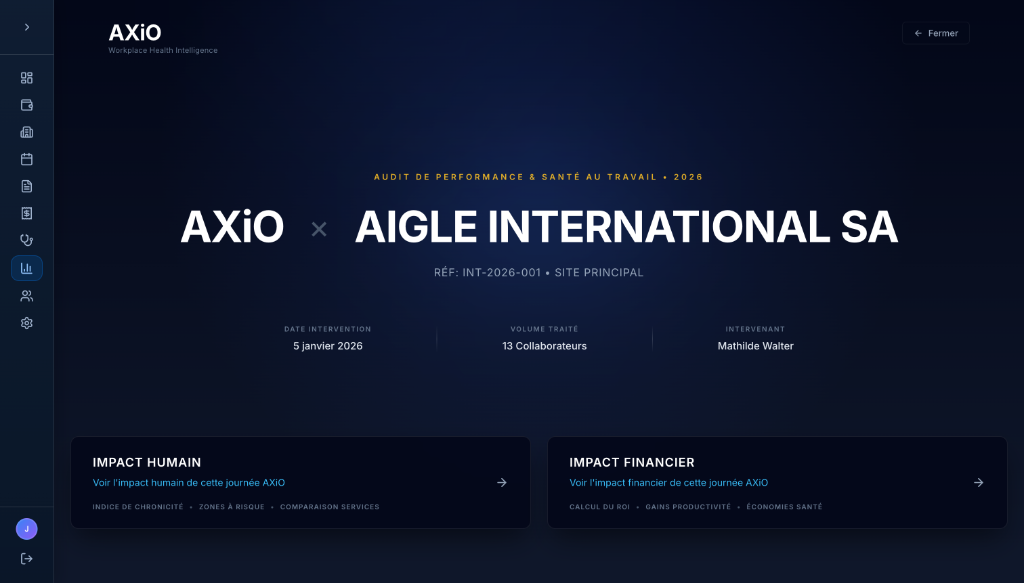
Task: Click the arrow on Impact Humain card
Action: pos(502,482)
